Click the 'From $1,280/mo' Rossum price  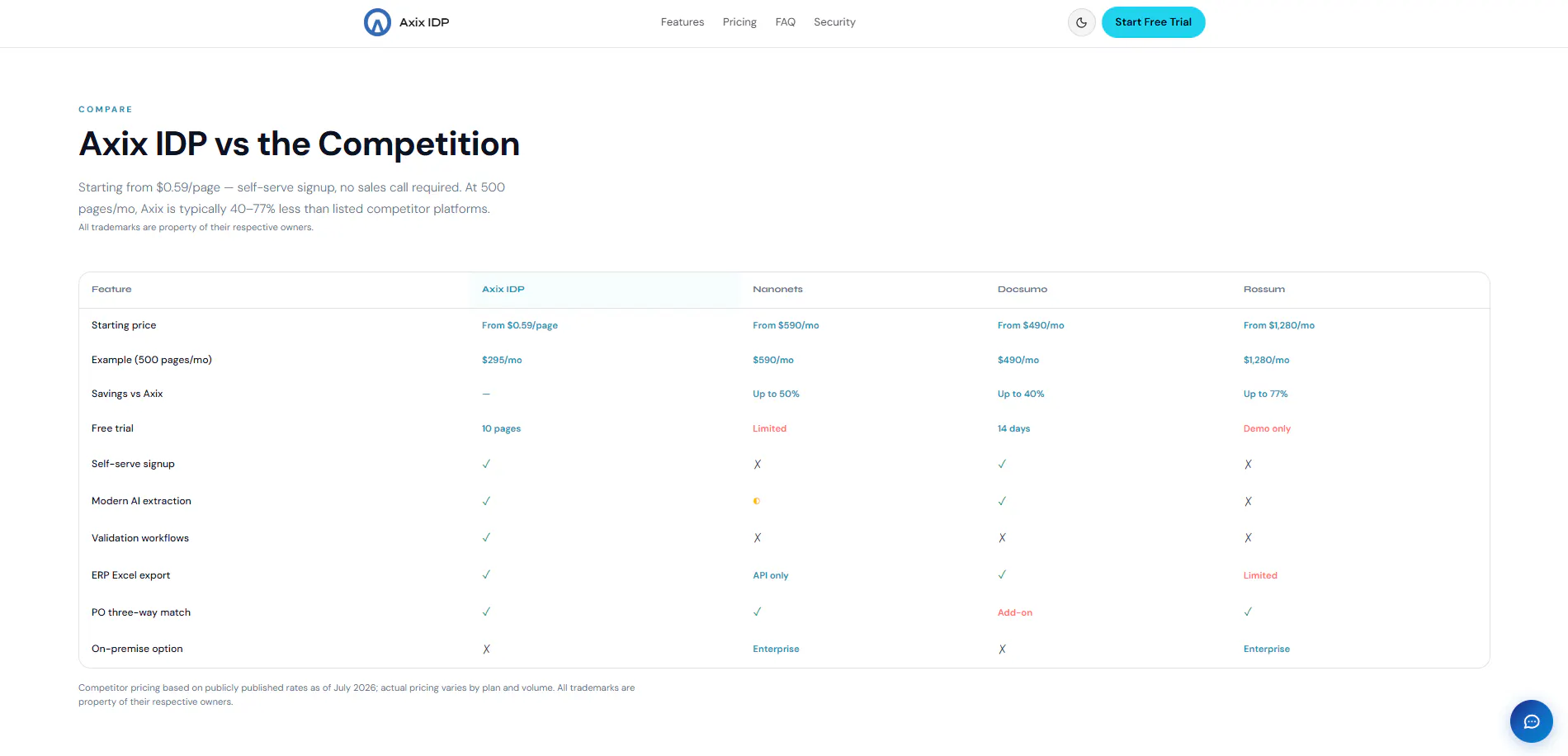tap(1279, 325)
